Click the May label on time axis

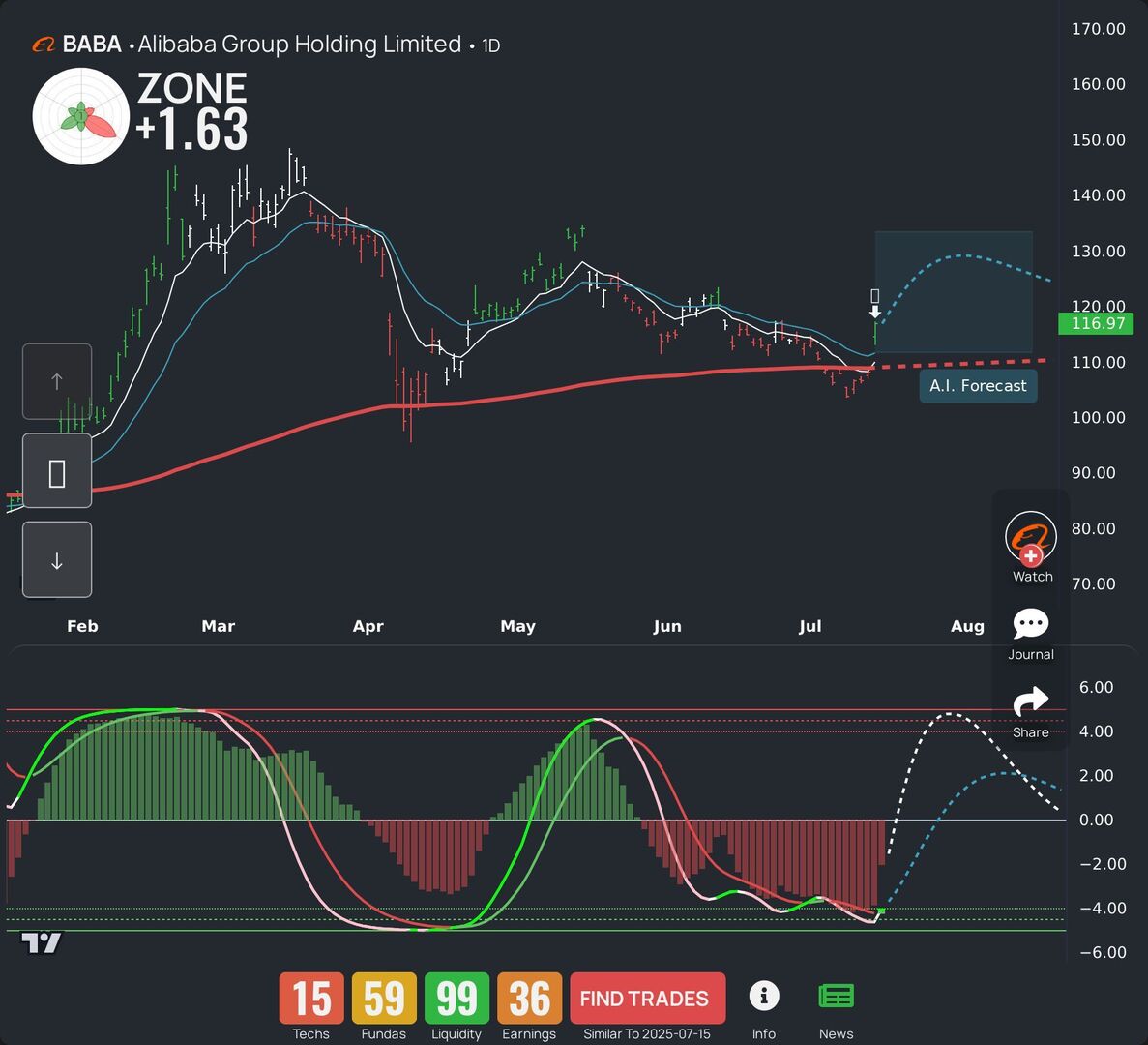tap(517, 626)
